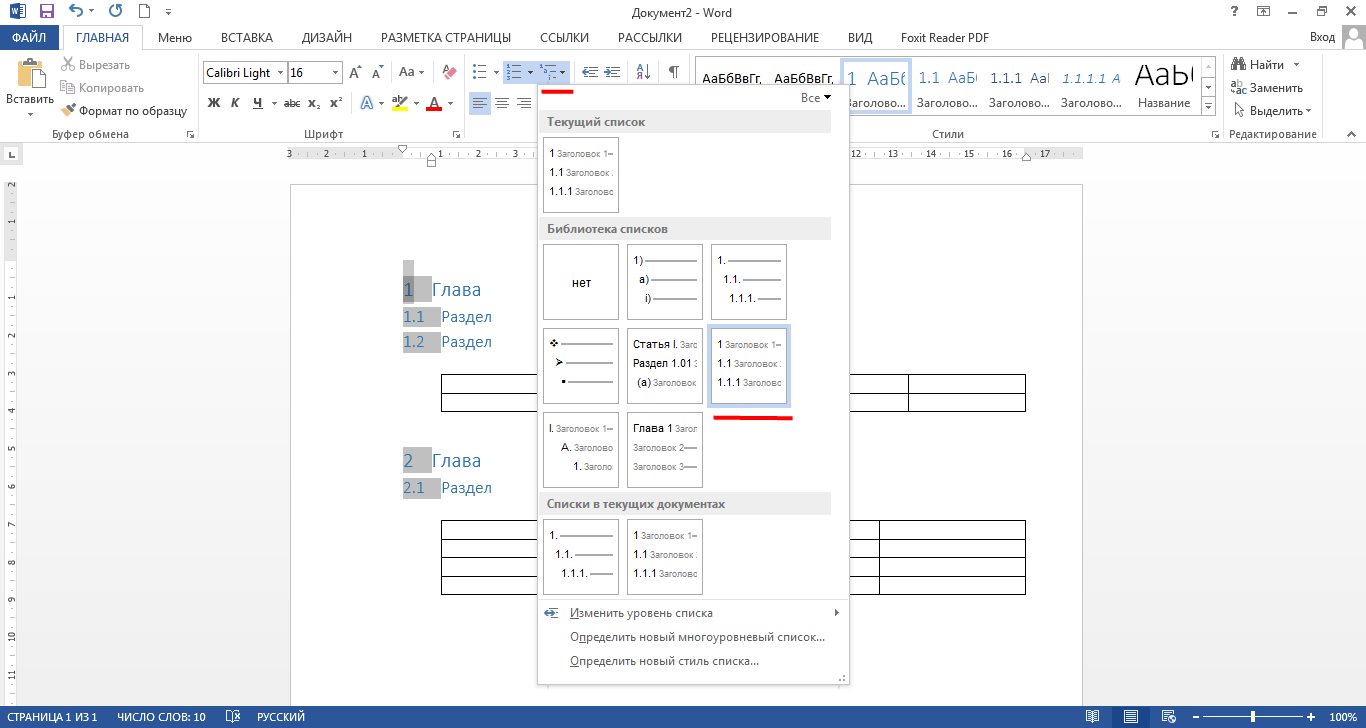The height and width of the screenshot is (728, 1366).
Task: Click the 100% zoom level
Action: (1343, 717)
